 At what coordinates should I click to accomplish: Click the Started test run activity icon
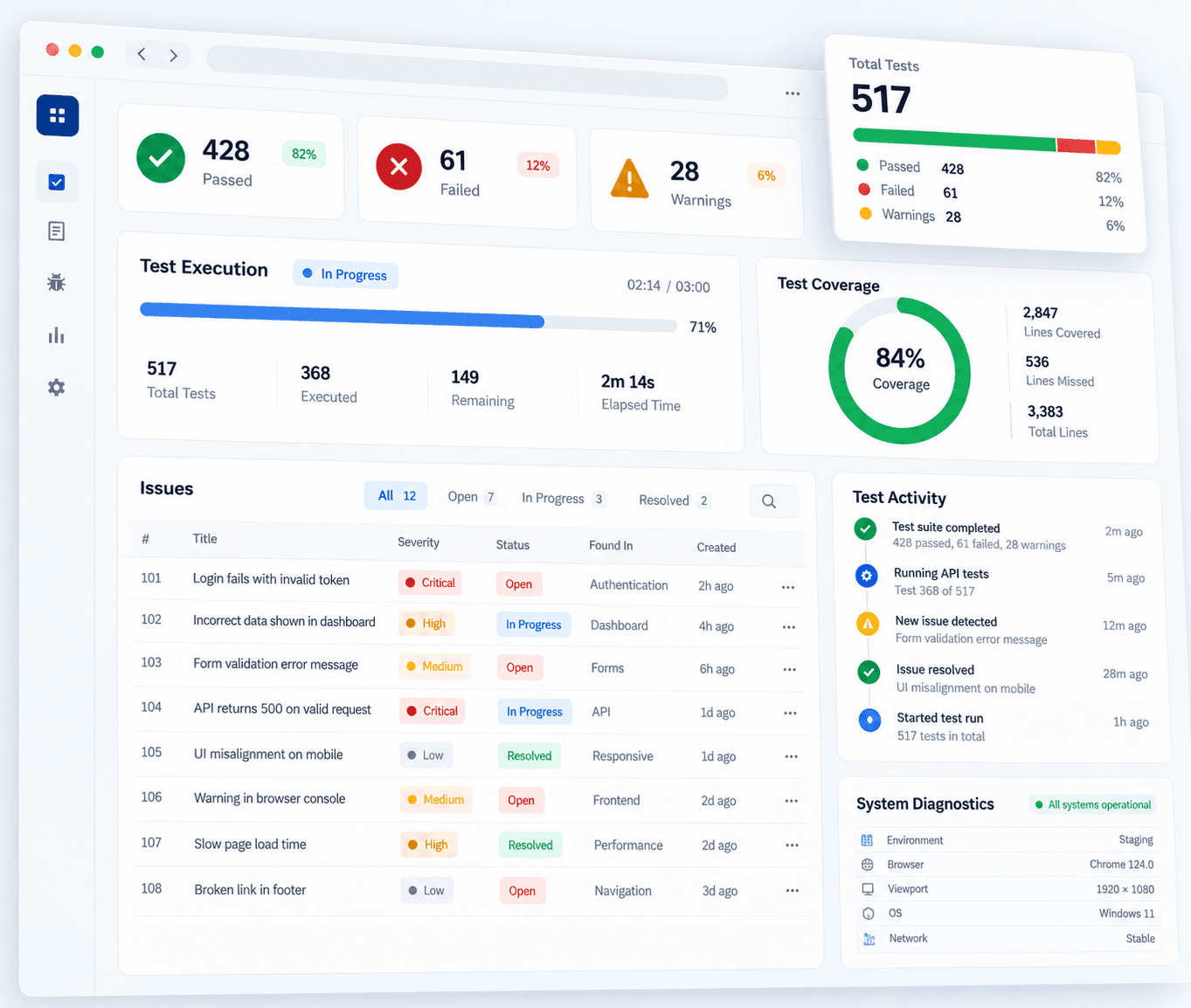coord(869,720)
